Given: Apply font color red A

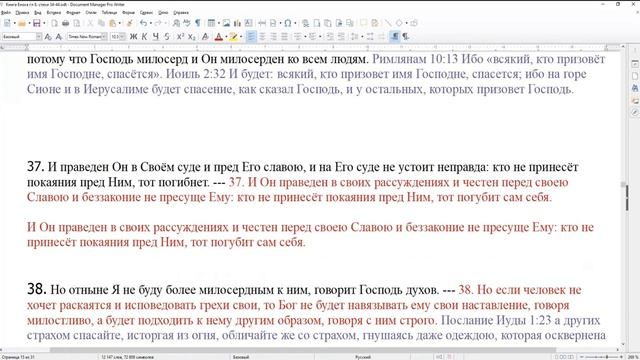Looking at the screenshot, I should pyautogui.click(x=219, y=37).
